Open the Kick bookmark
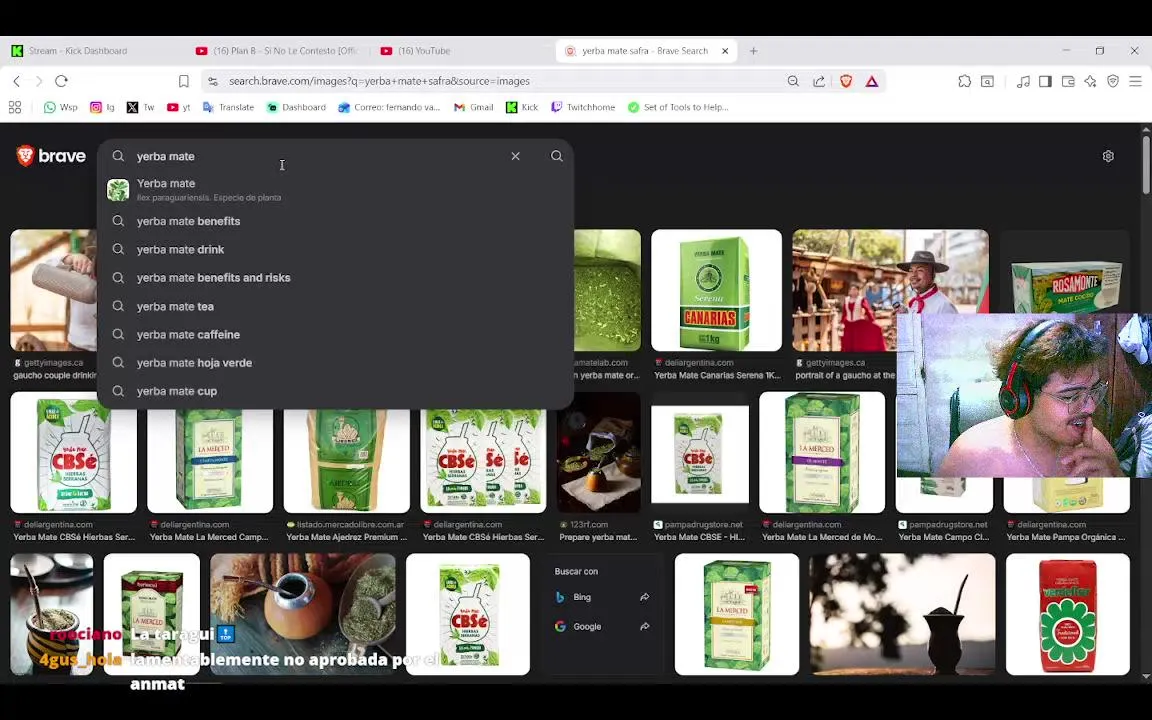The image size is (1152, 720). [522, 107]
